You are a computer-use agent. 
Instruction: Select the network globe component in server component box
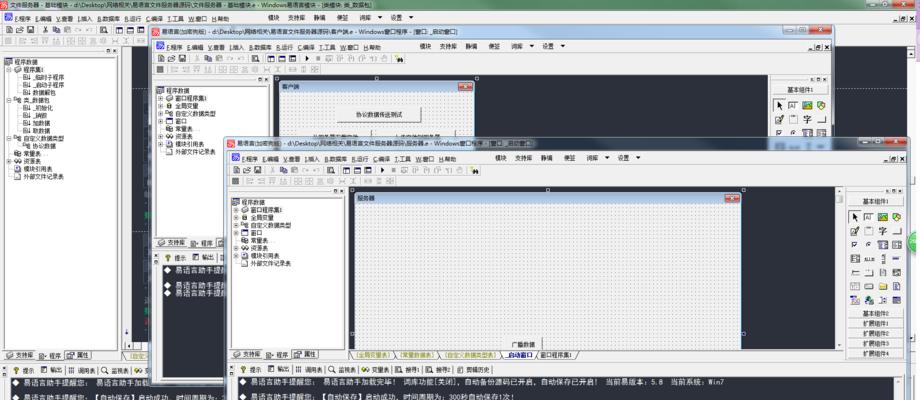pyautogui.click(x=869, y=300)
